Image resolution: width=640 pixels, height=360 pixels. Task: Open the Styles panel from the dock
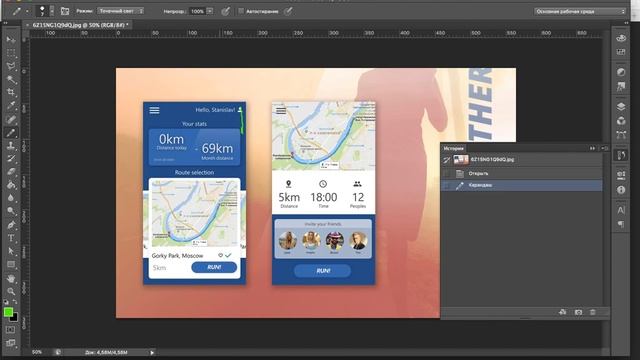(x=621, y=86)
